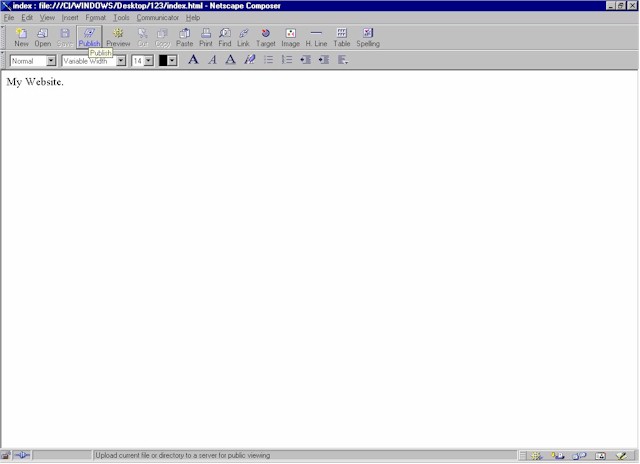Open Newsgroups from the component bar
This screenshot has height=464, width=640.
(579, 455)
